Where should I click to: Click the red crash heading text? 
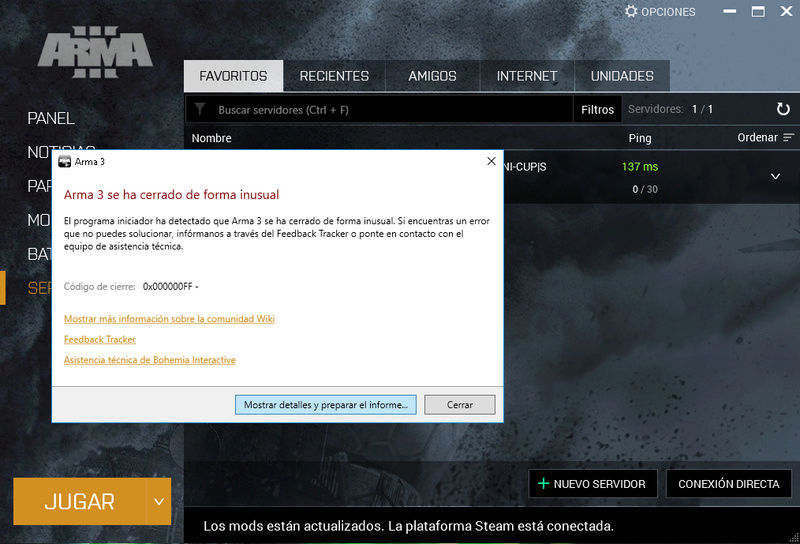pyautogui.click(x=171, y=194)
